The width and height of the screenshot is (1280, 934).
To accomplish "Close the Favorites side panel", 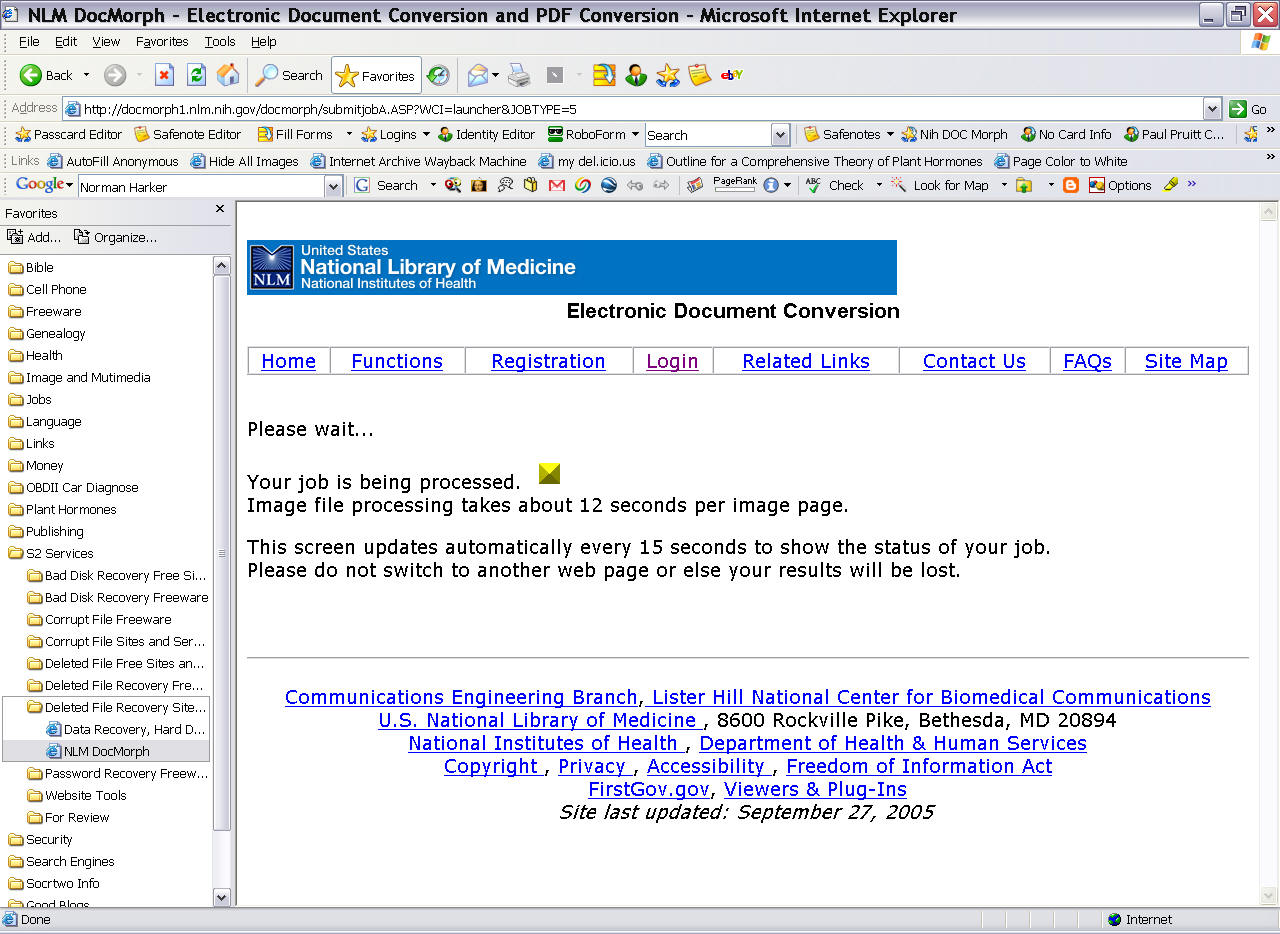I will [x=220, y=209].
